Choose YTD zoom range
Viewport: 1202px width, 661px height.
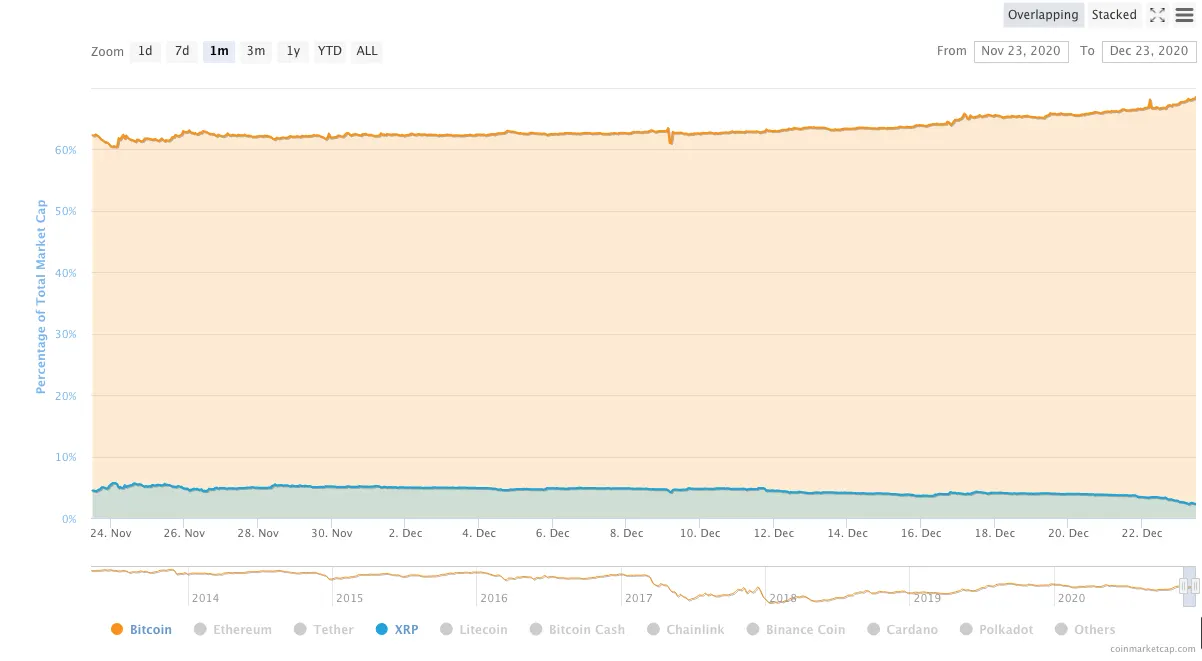pyautogui.click(x=330, y=51)
